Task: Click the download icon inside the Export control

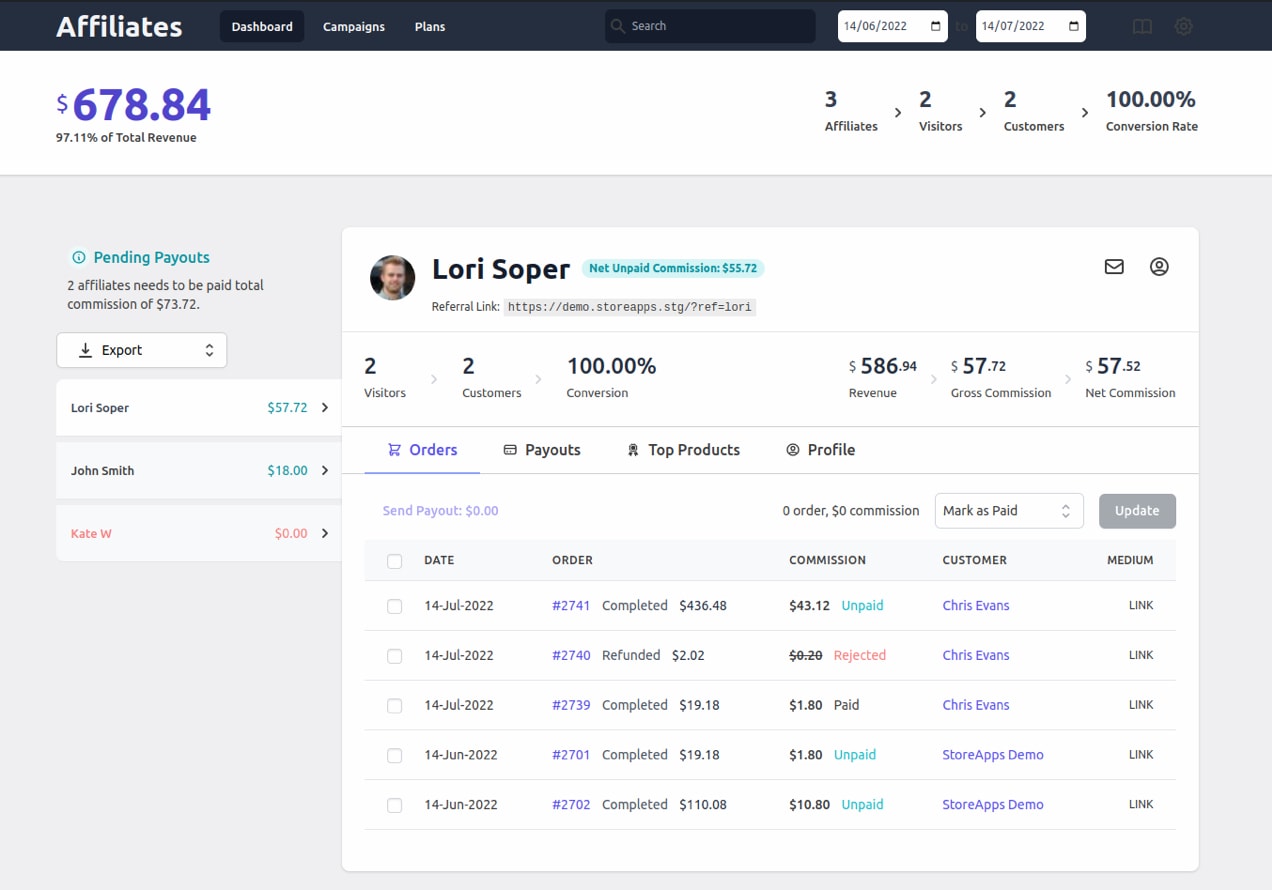Action: [x=87, y=350]
